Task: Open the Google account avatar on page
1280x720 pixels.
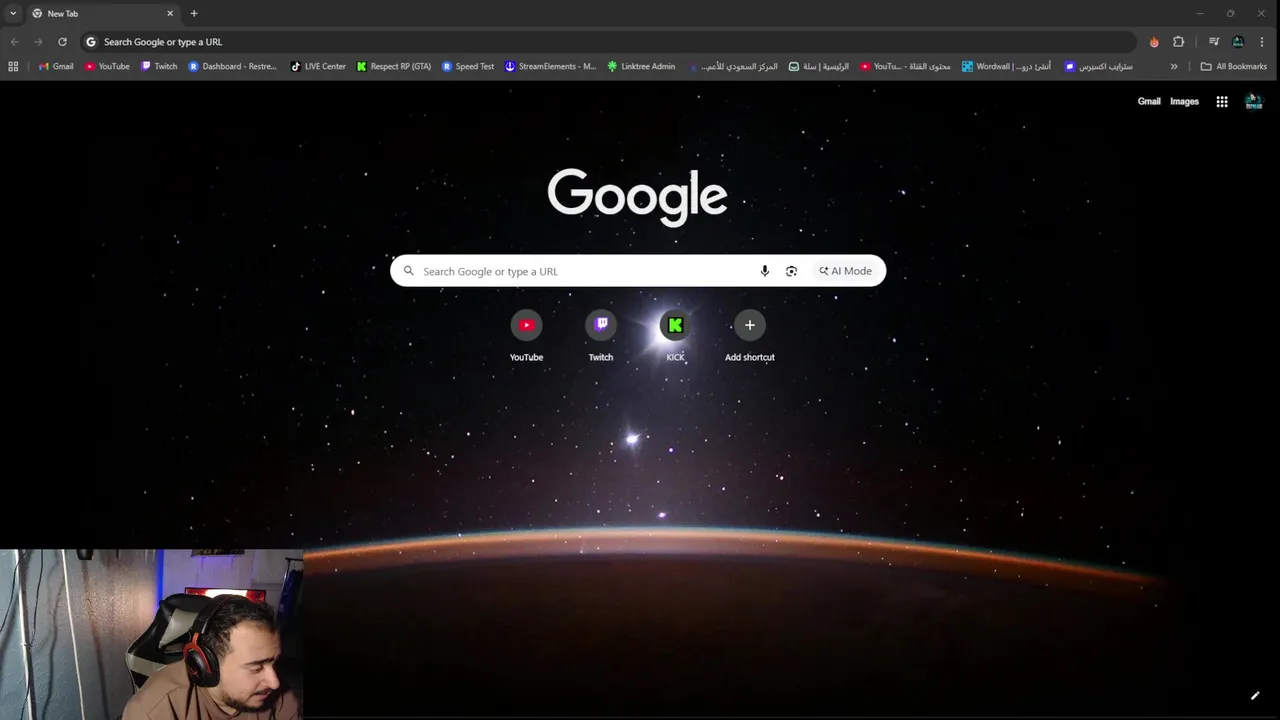Action: 1253,101
